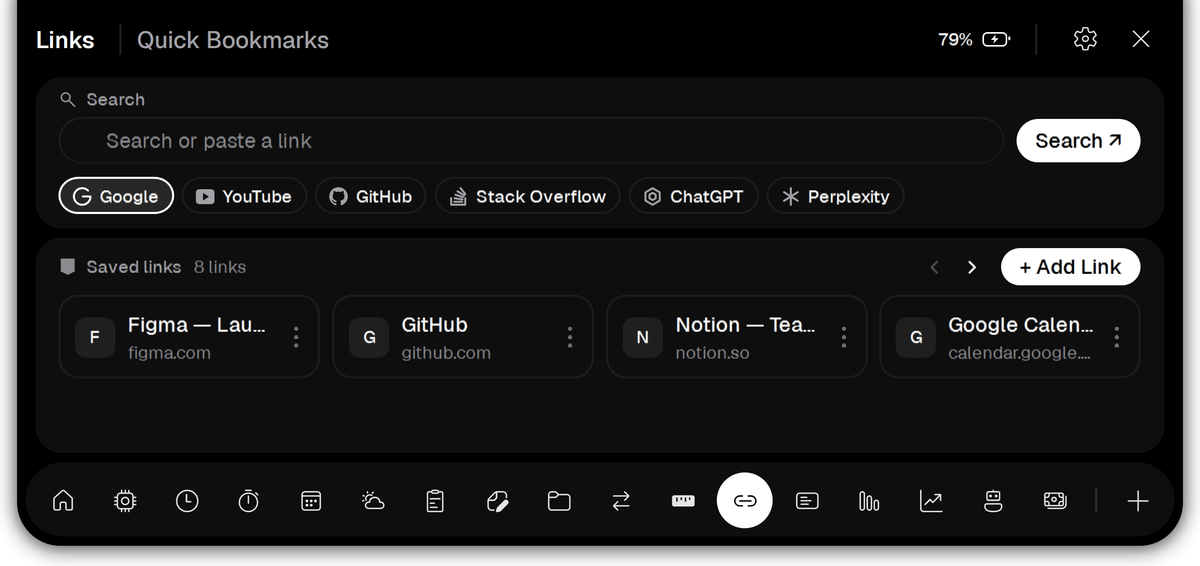Open options menu for Notion link
Screen dimensions: 1200x566
(844, 337)
